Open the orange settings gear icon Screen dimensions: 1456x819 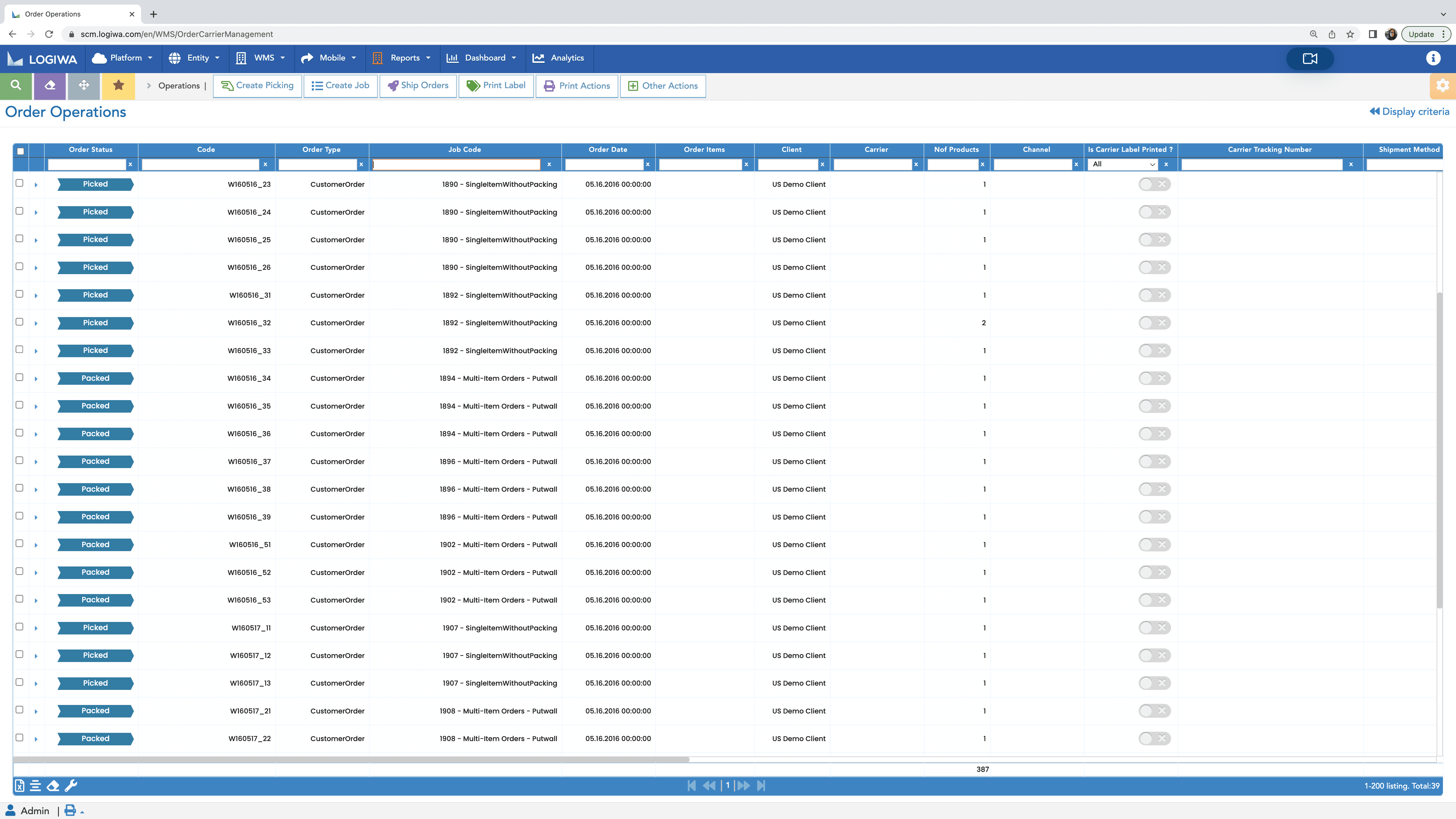coord(1442,85)
